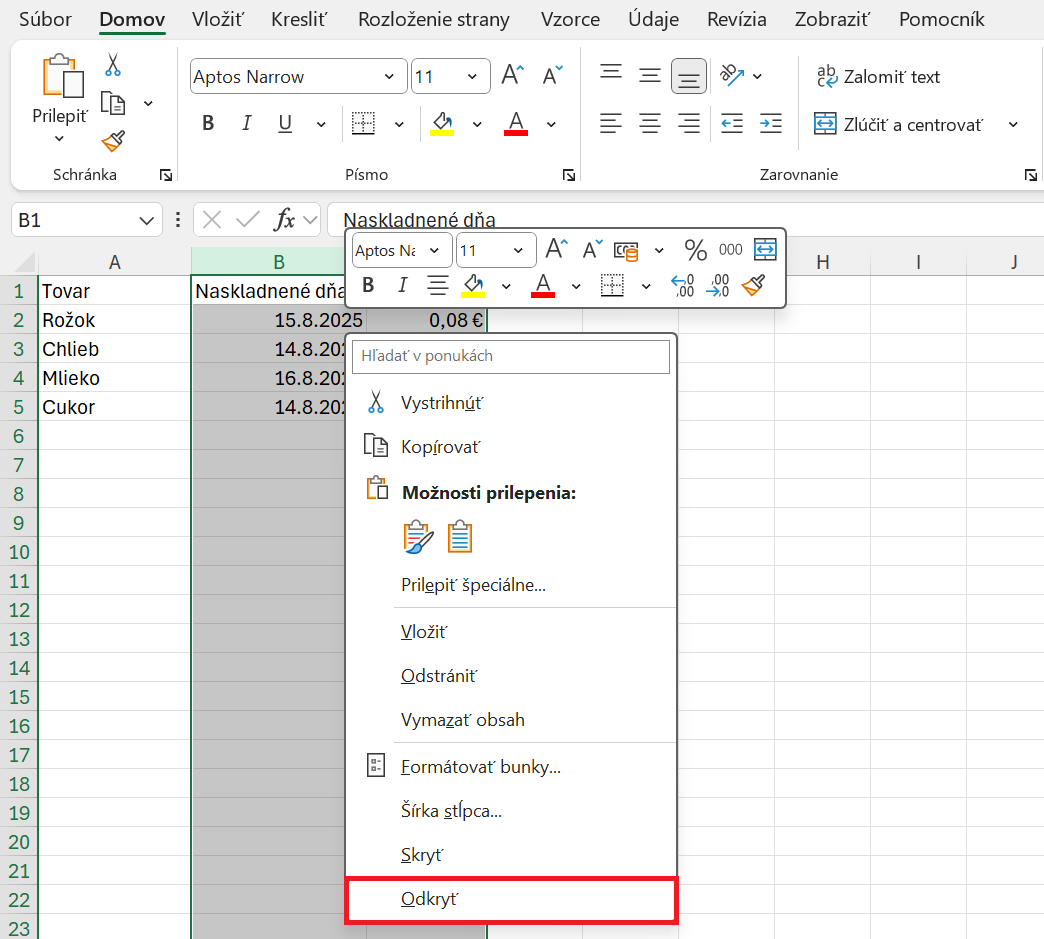Click Zalomiť text button
1044x939 pixels.
tap(878, 77)
